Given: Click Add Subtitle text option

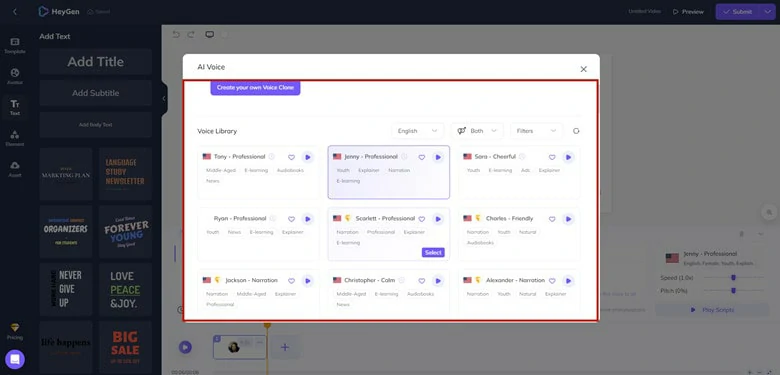Looking at the screenshot, I should point(96,93).
